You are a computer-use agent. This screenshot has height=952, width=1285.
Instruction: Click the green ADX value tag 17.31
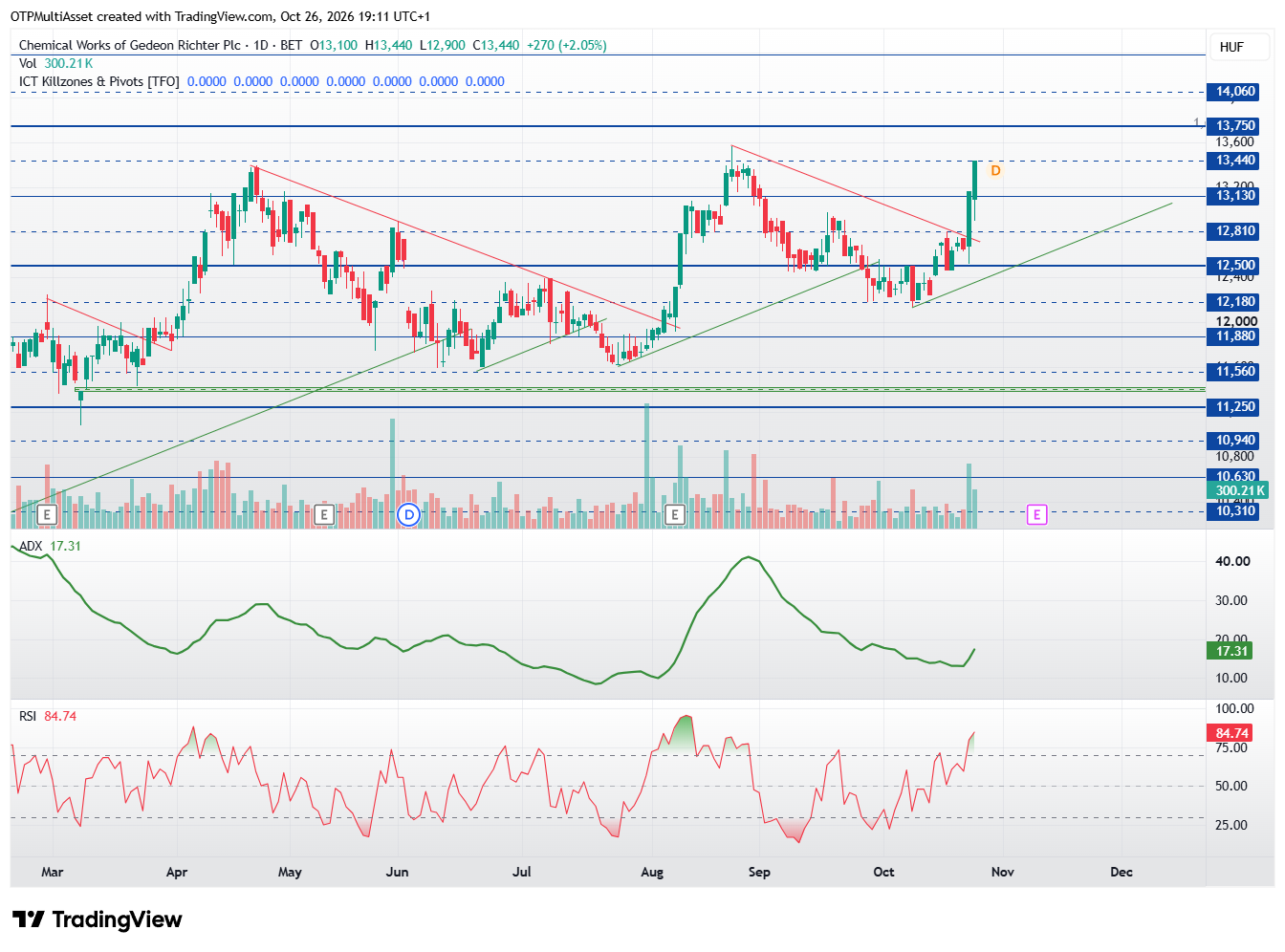(x=1231, y=651)
